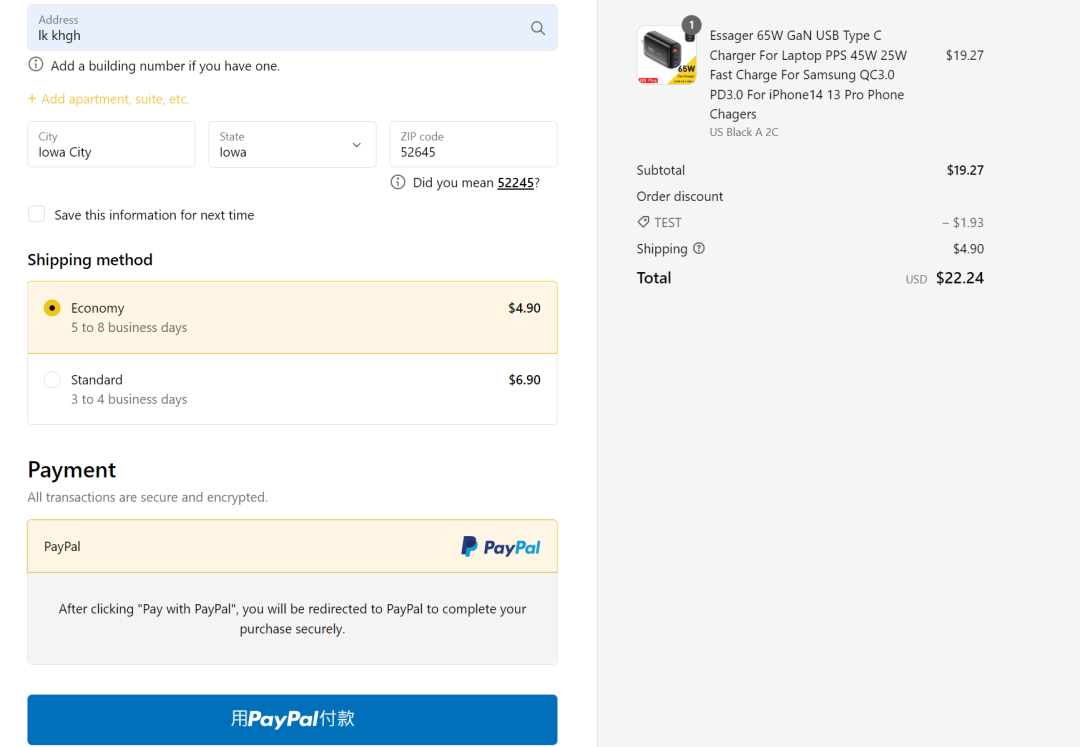Click the Essager 65W charger product title

click(x=806, y=75)
